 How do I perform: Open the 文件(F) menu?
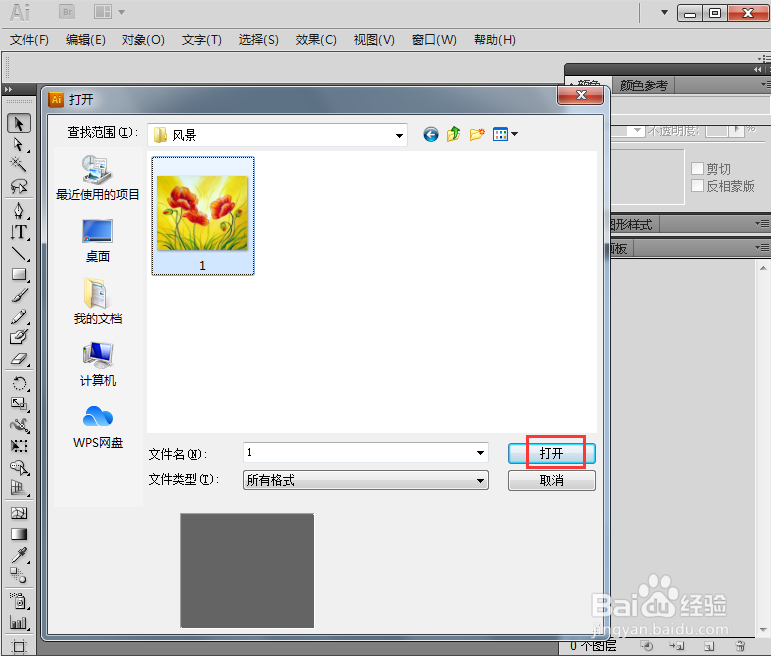[29, 40]
